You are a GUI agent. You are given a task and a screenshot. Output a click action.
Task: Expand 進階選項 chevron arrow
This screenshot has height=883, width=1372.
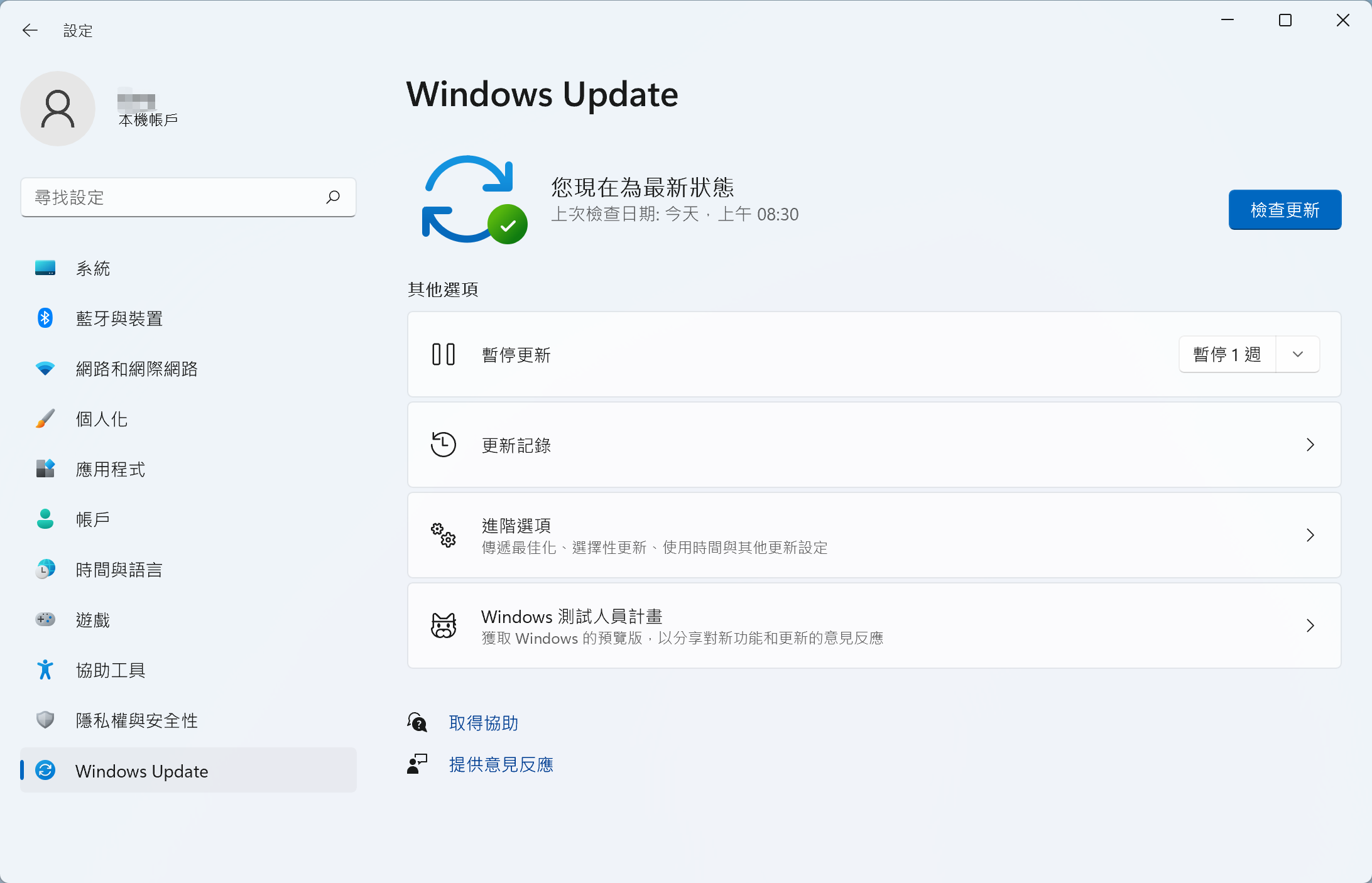coord(1310,535)
